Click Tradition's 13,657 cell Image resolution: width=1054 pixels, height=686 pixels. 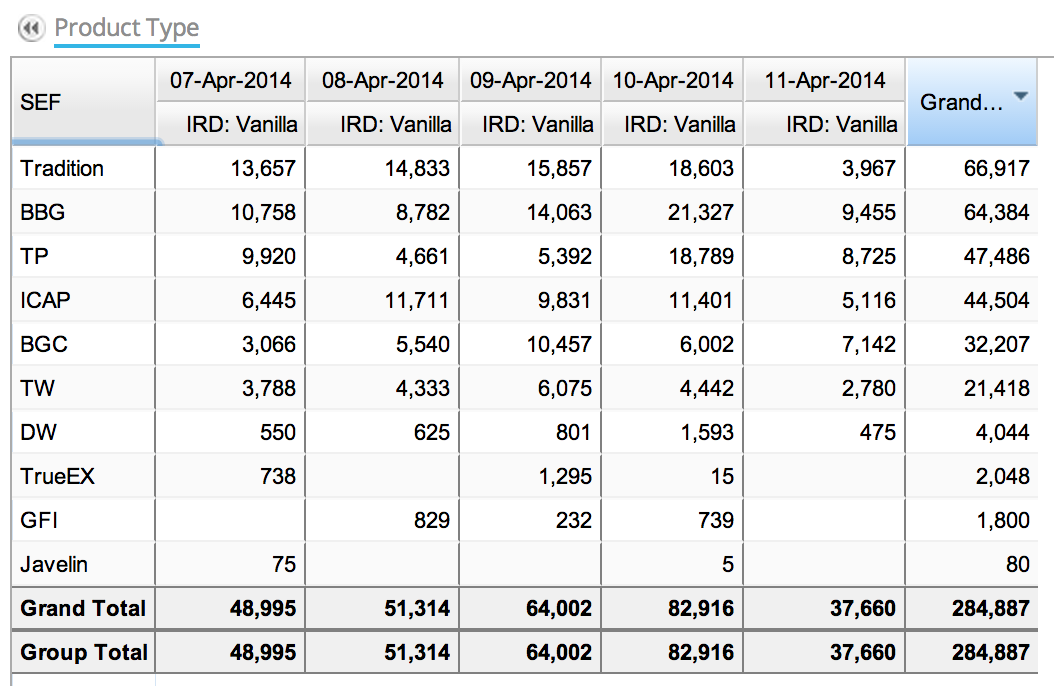coord(263,168)
